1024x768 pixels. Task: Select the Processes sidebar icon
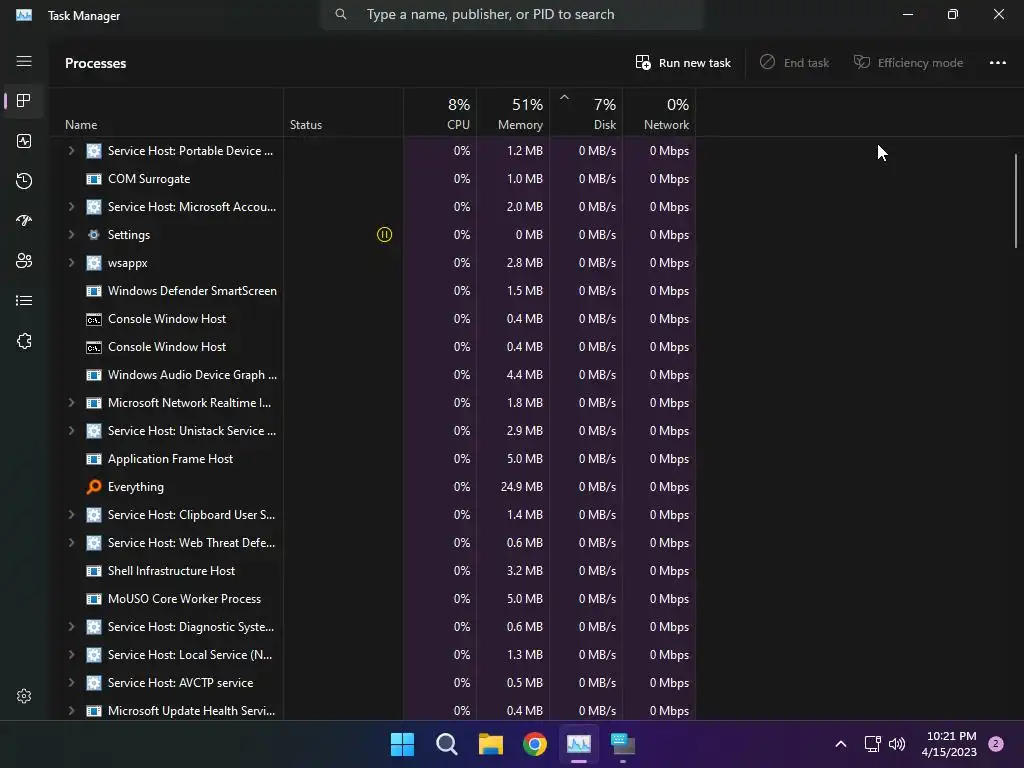point(24,101)
